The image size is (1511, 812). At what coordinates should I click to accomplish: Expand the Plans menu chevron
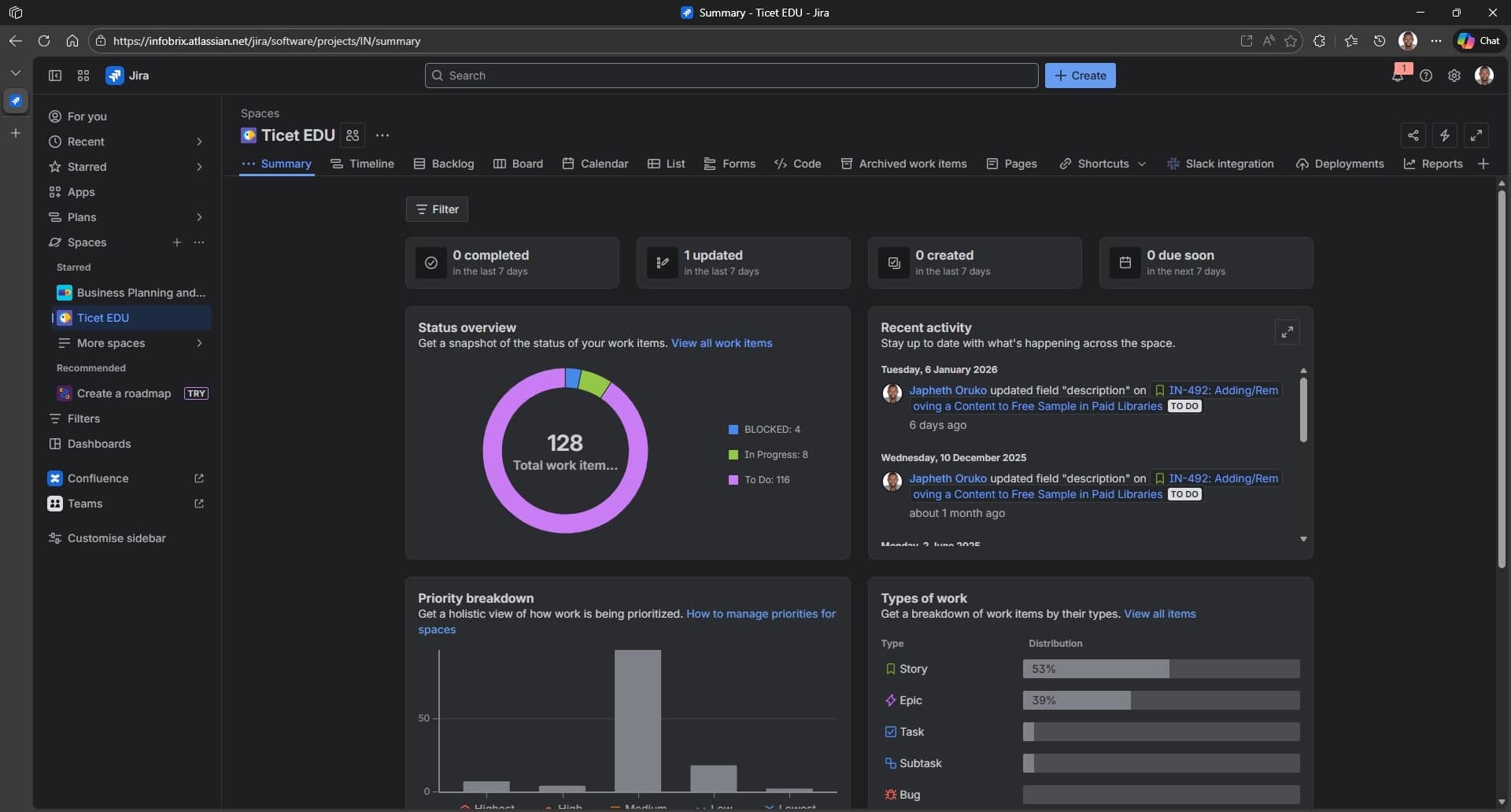(x=199, y=217)
